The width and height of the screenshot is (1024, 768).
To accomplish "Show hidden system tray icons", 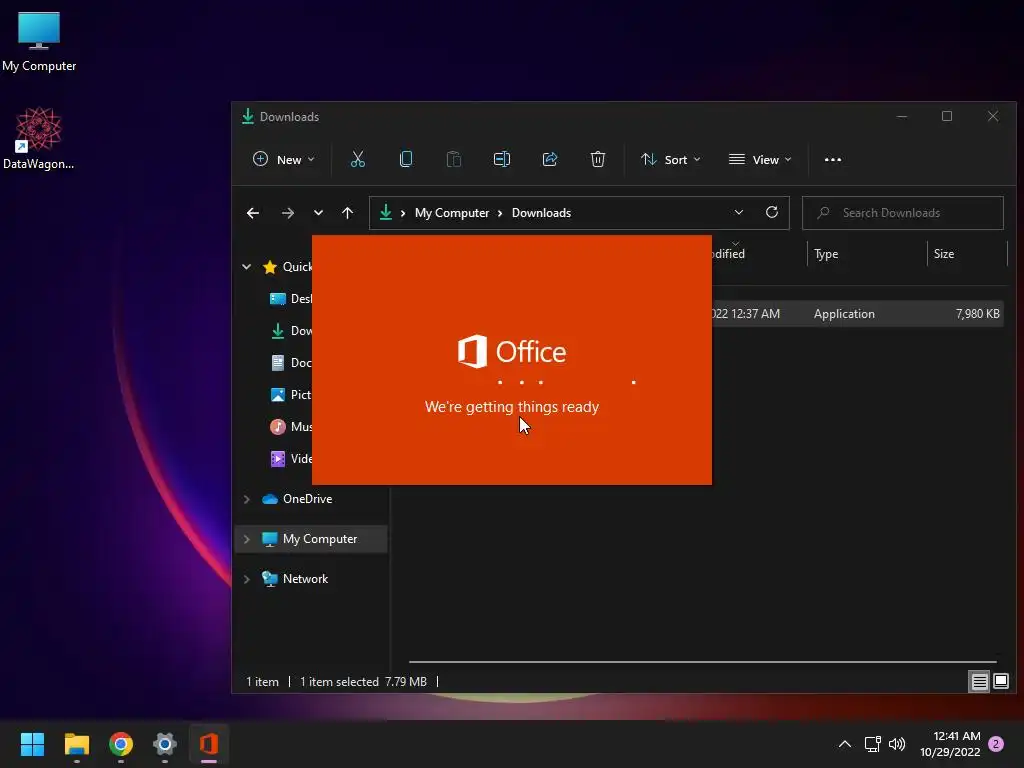I will click(x=844, y=744).
